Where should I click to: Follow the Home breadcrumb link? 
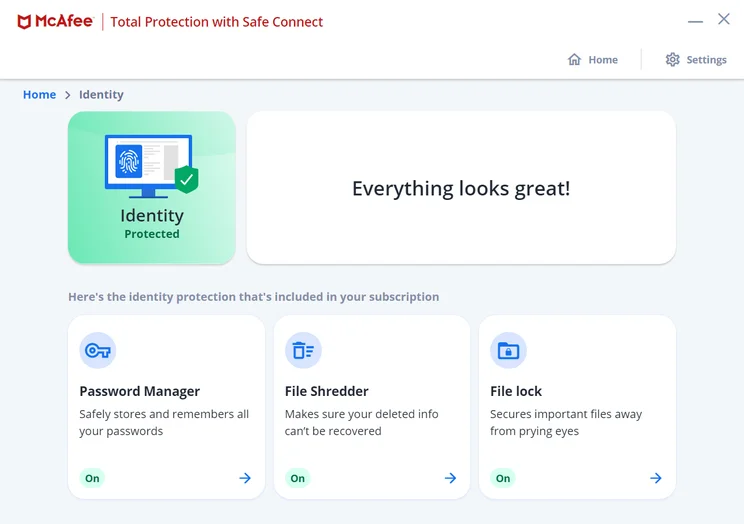pos(39,94)
